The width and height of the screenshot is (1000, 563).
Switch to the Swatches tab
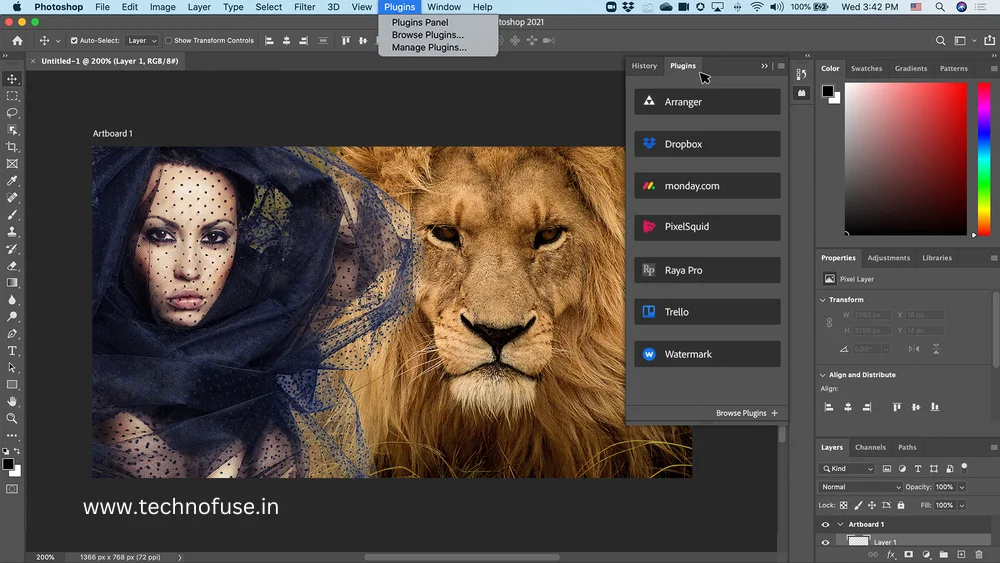[x=866, y=68]
